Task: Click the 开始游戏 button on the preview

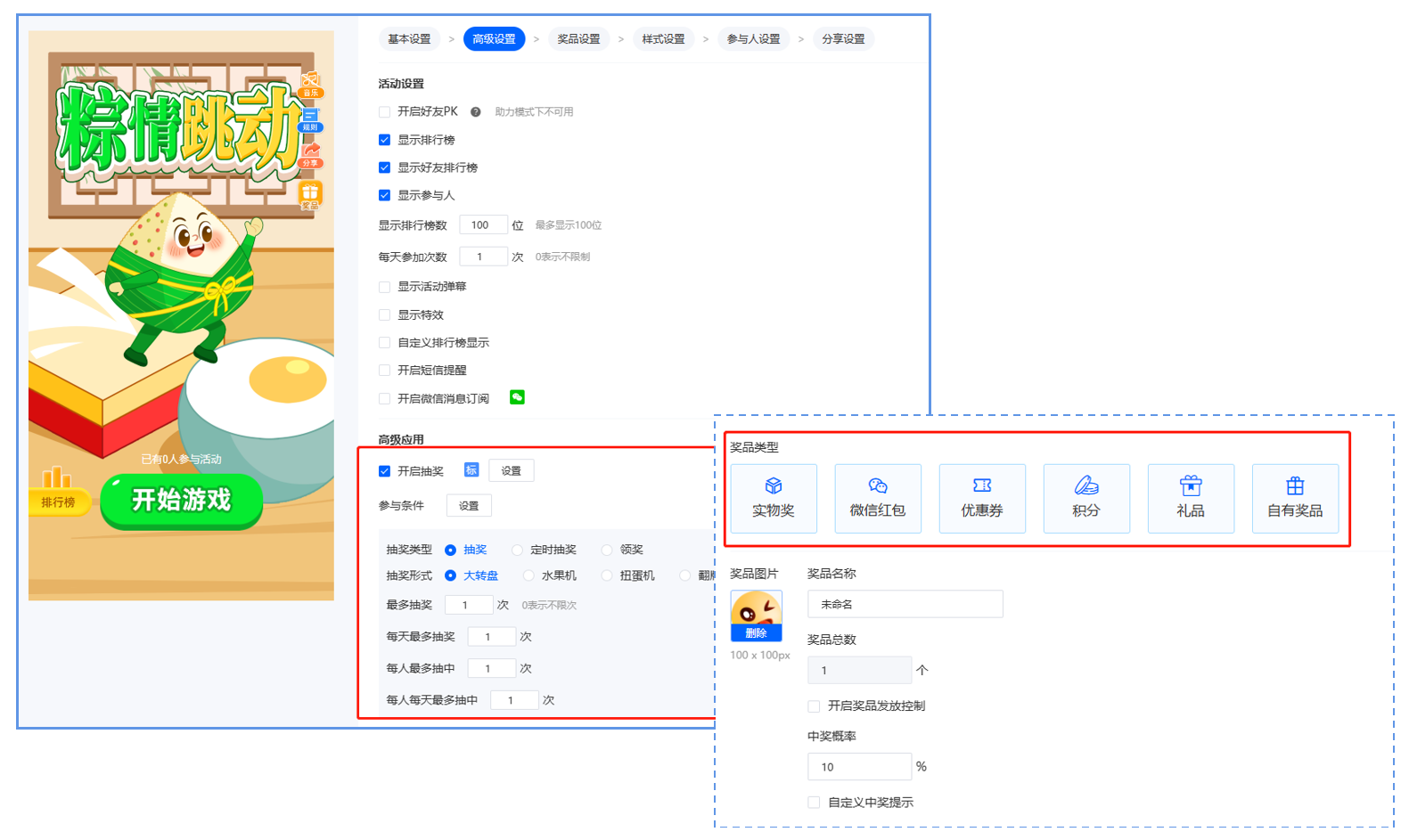Action: click(182, 501)
